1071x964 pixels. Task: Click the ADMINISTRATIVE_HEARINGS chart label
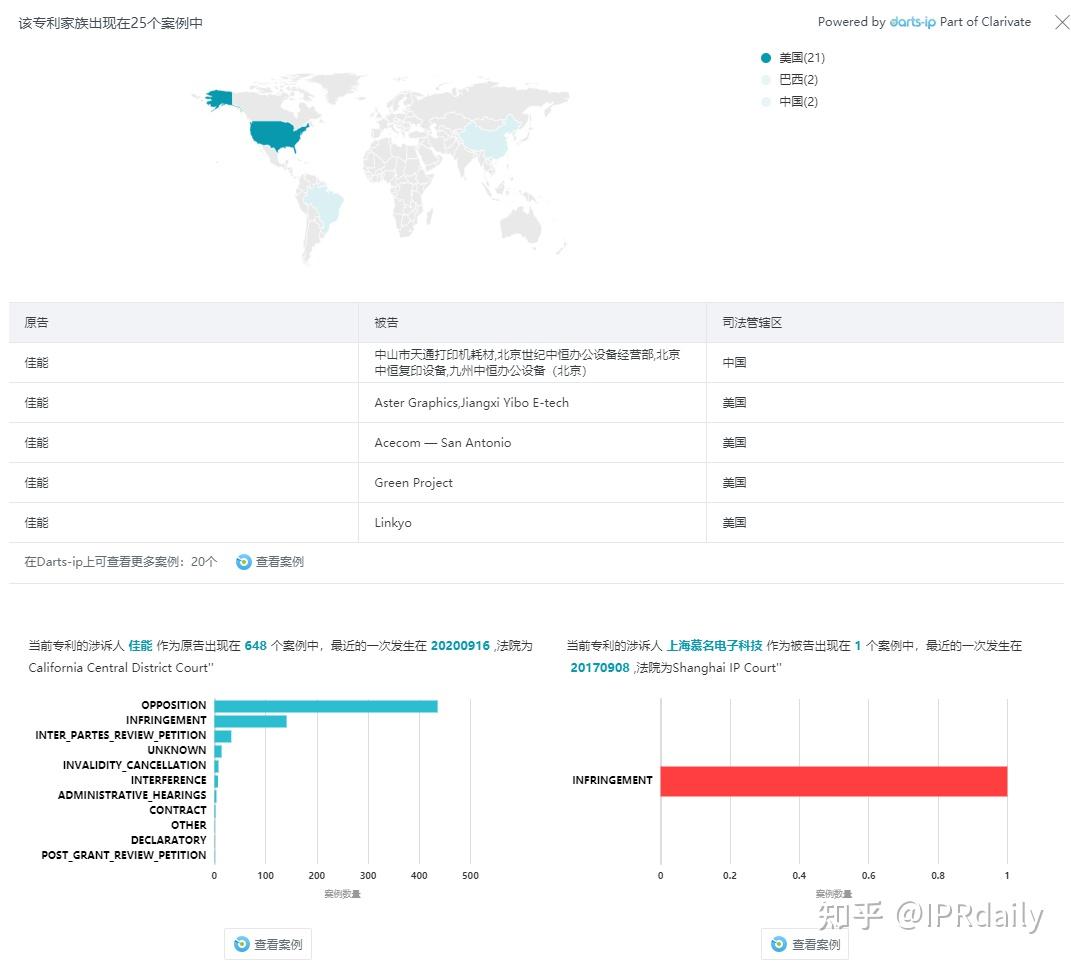[132, 795]
